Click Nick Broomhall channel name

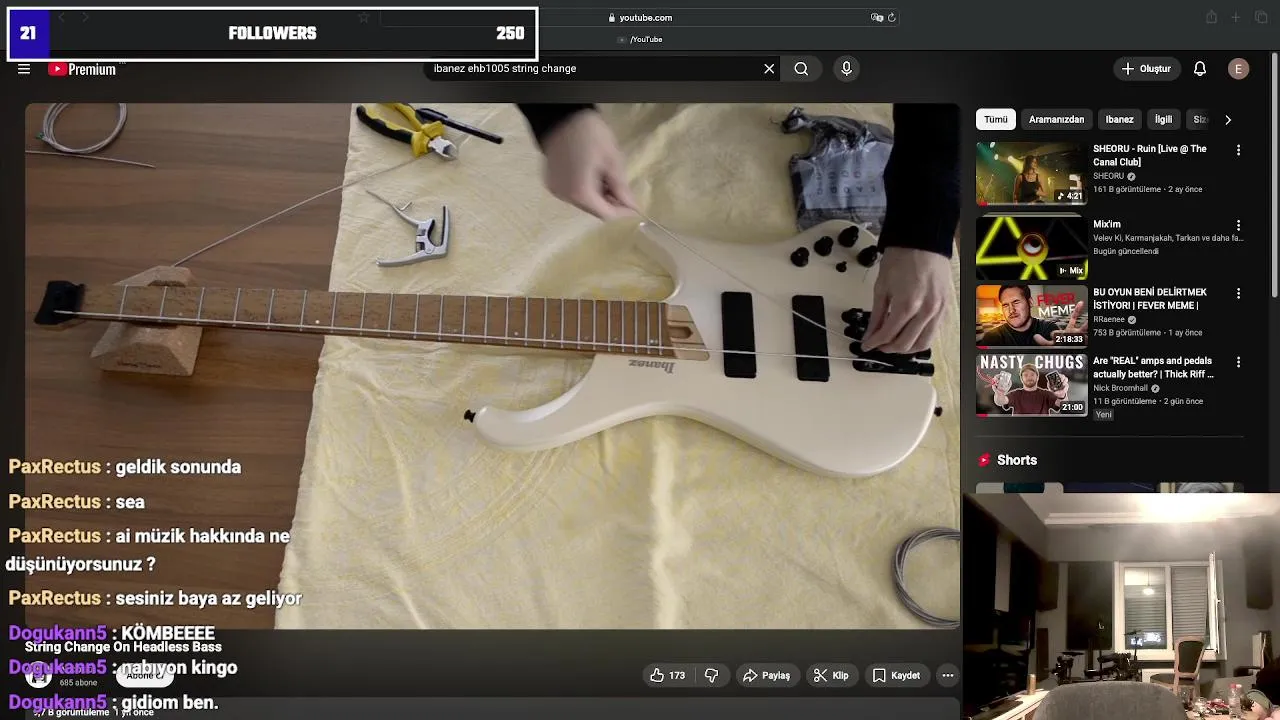(1121, 388)
